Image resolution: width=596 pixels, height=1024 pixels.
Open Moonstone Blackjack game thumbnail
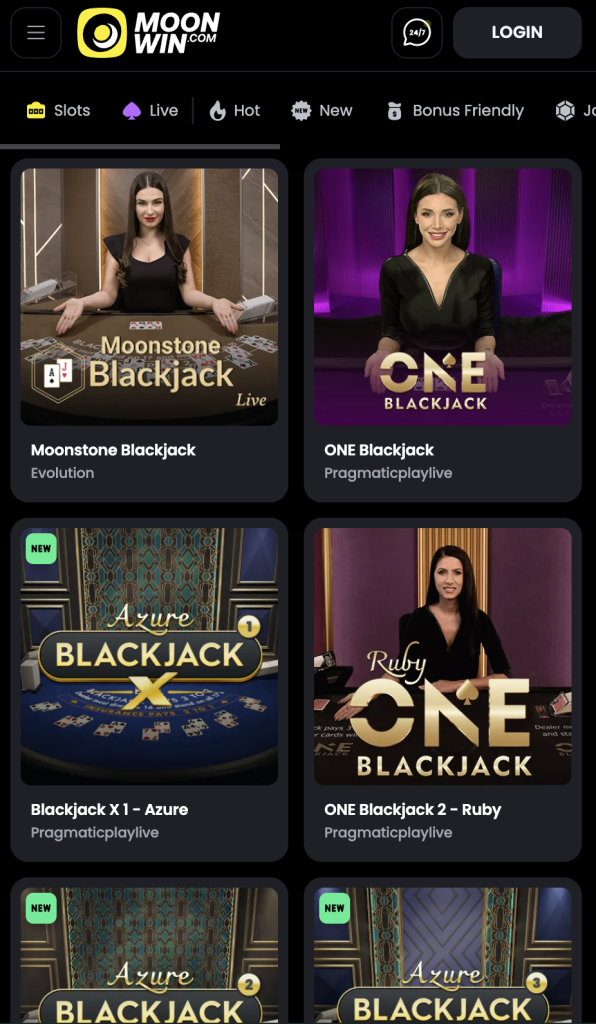(x=149, y=297)
